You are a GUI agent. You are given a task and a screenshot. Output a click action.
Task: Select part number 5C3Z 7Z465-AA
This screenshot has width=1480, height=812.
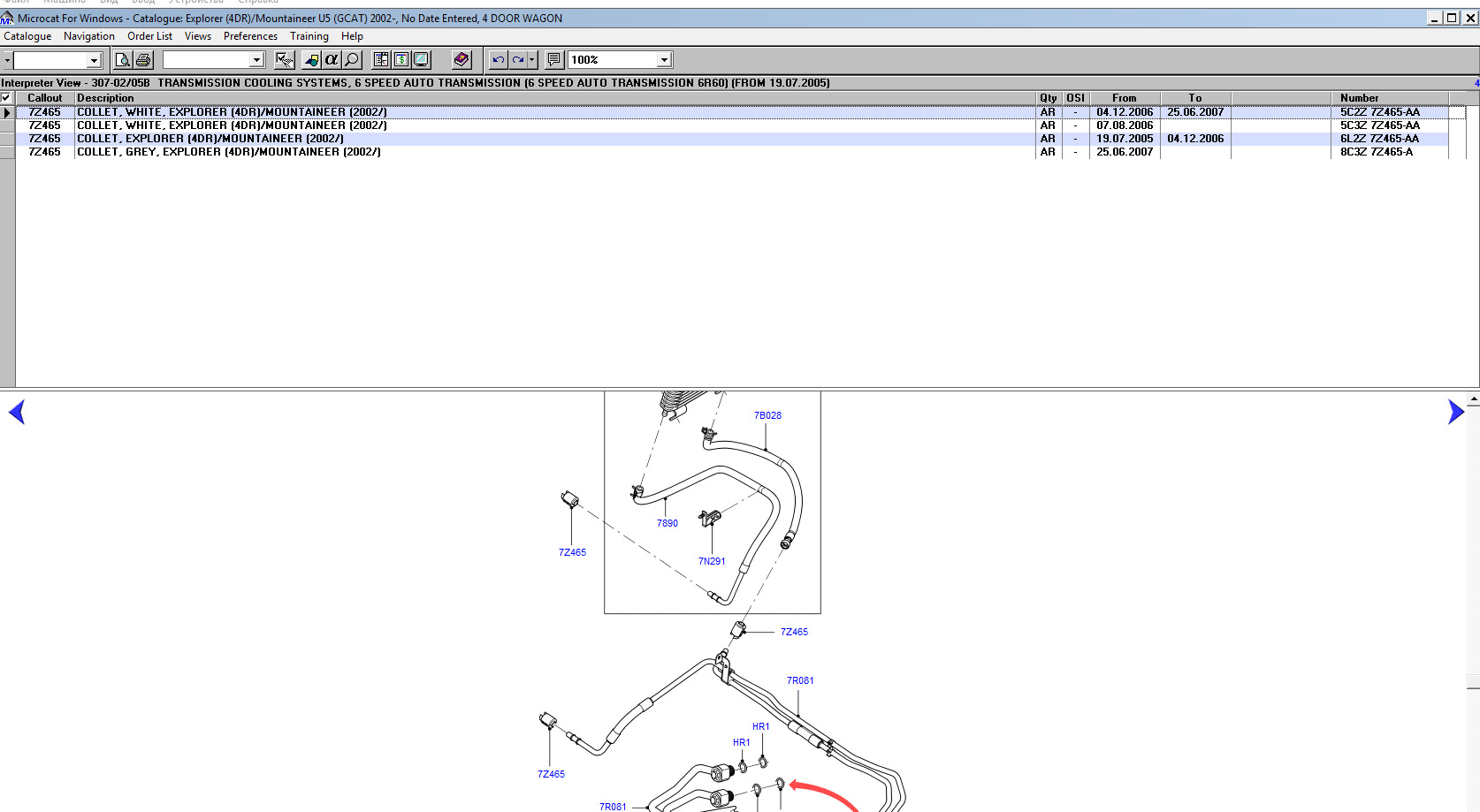1379,125
